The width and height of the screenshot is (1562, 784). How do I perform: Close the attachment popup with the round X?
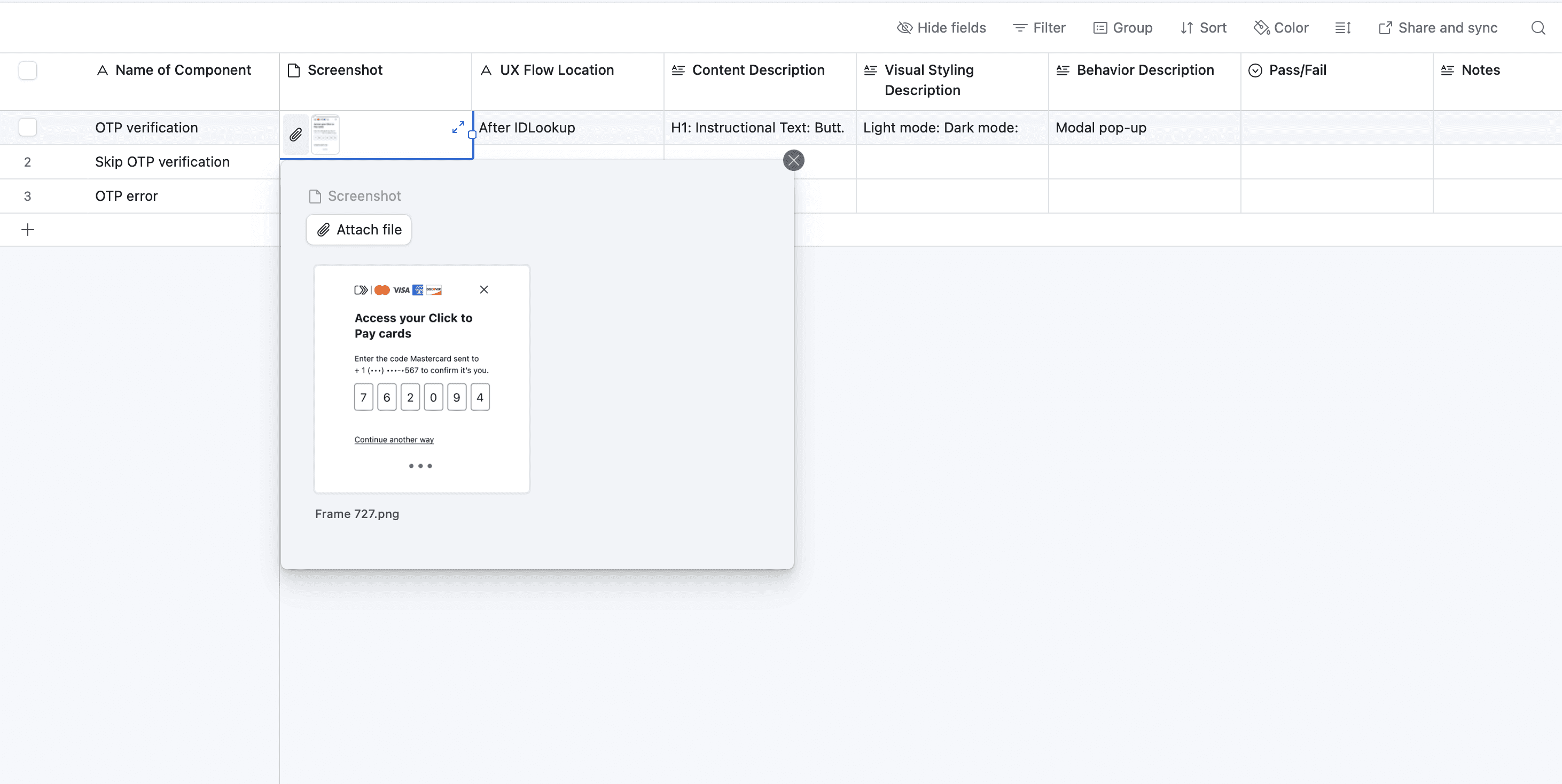coord(793,160)
